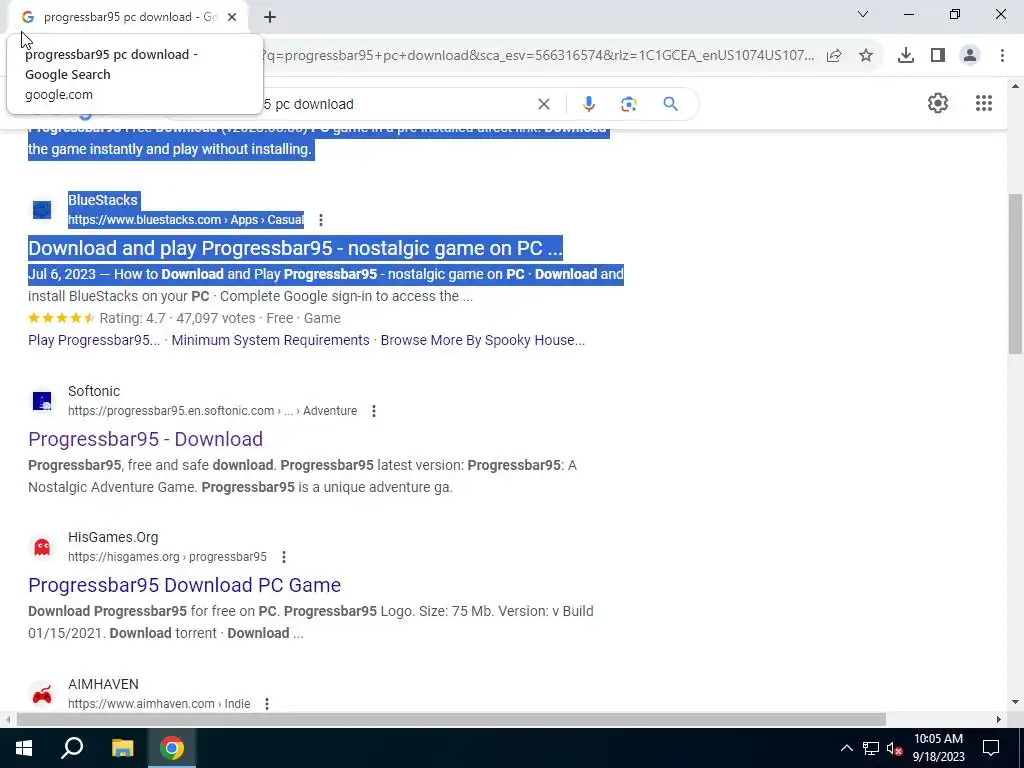Viewport: 1024px width, 768px height.
Task: Click the progressbar95.en.softonic.com URL breadcrumb
Action: (212, 411)
